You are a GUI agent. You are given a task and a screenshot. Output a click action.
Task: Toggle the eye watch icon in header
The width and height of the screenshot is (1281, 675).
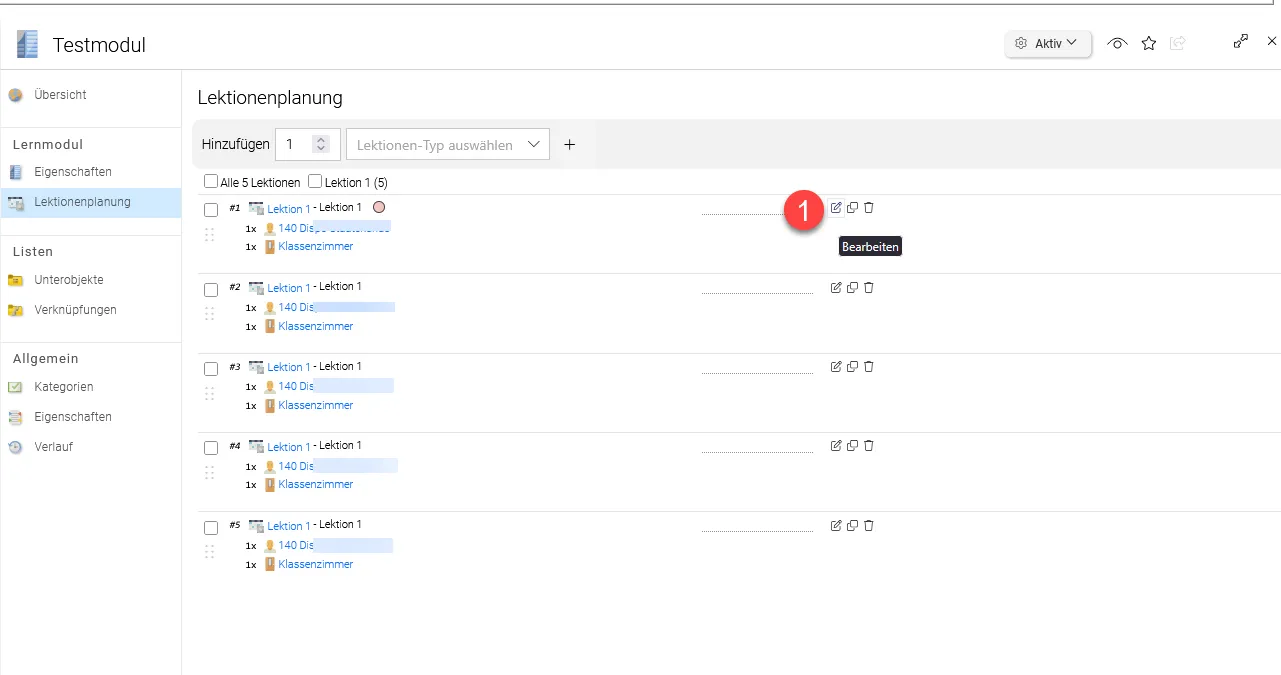(1118, 43)
